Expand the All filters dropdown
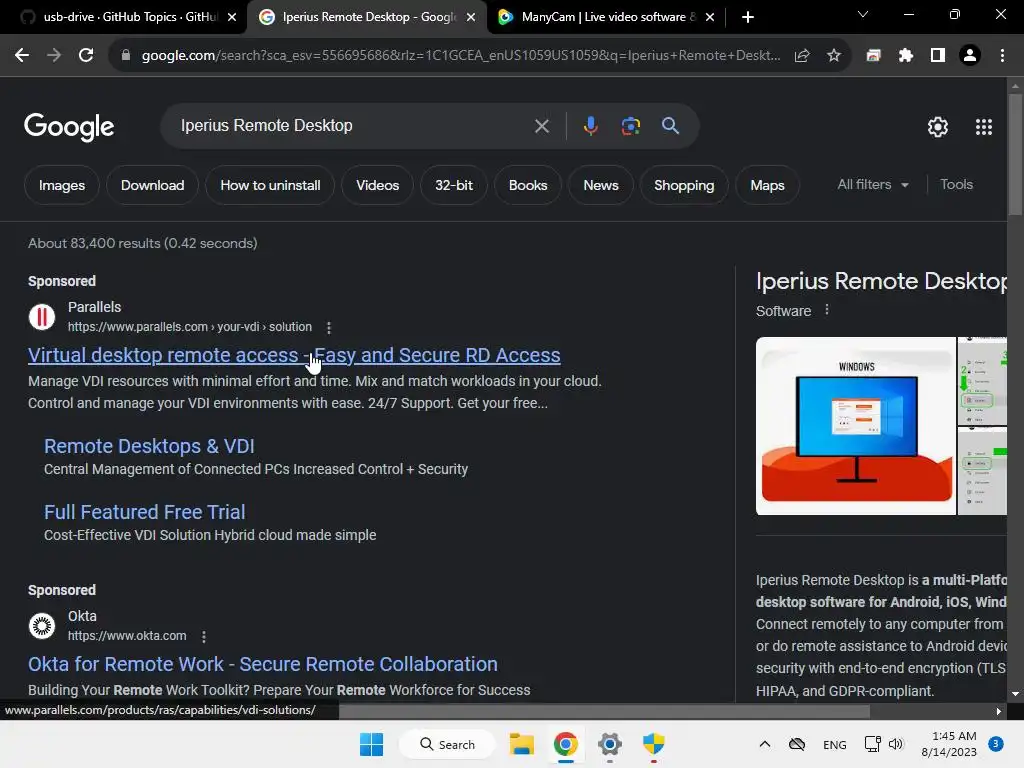Image resolution: width=1024 pixels, height=768 pixels. click(872, 185)
